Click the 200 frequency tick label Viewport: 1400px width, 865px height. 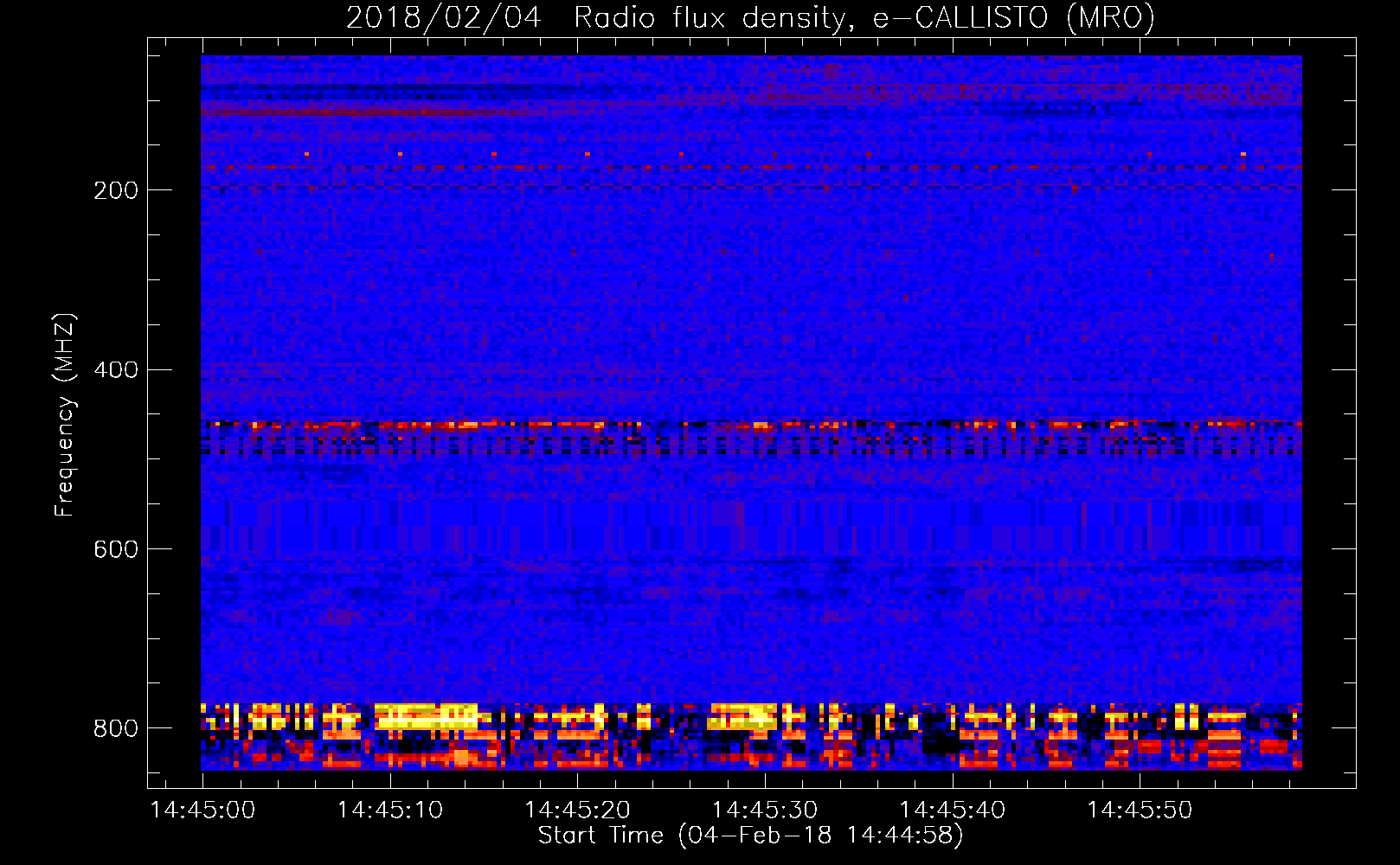[x=116, y=190]
